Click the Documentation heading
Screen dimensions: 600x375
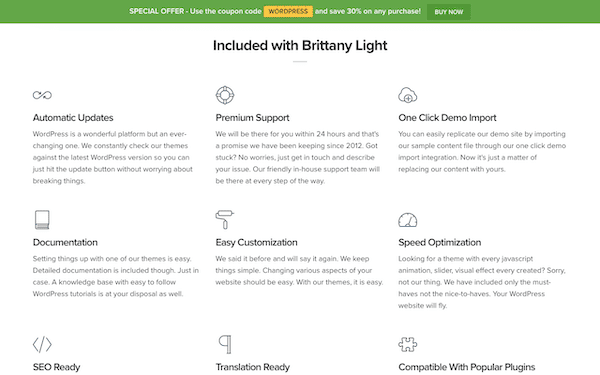(x=65, y=243)
